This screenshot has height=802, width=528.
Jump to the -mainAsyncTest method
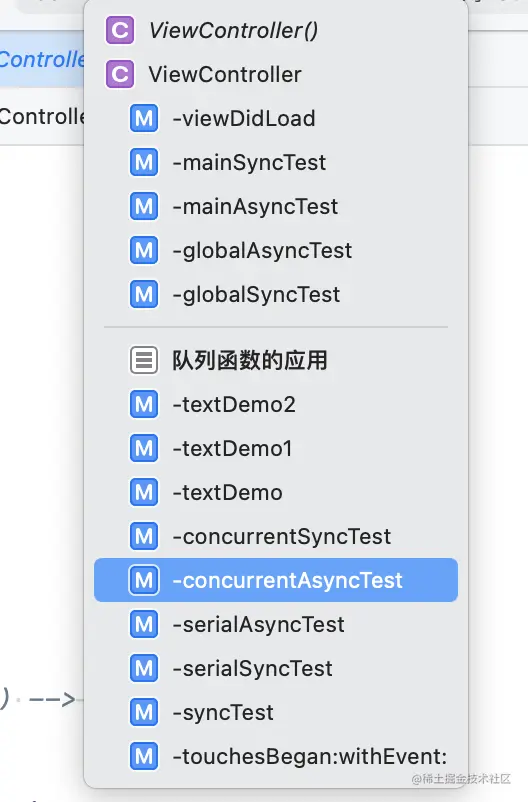pos(276,206)
